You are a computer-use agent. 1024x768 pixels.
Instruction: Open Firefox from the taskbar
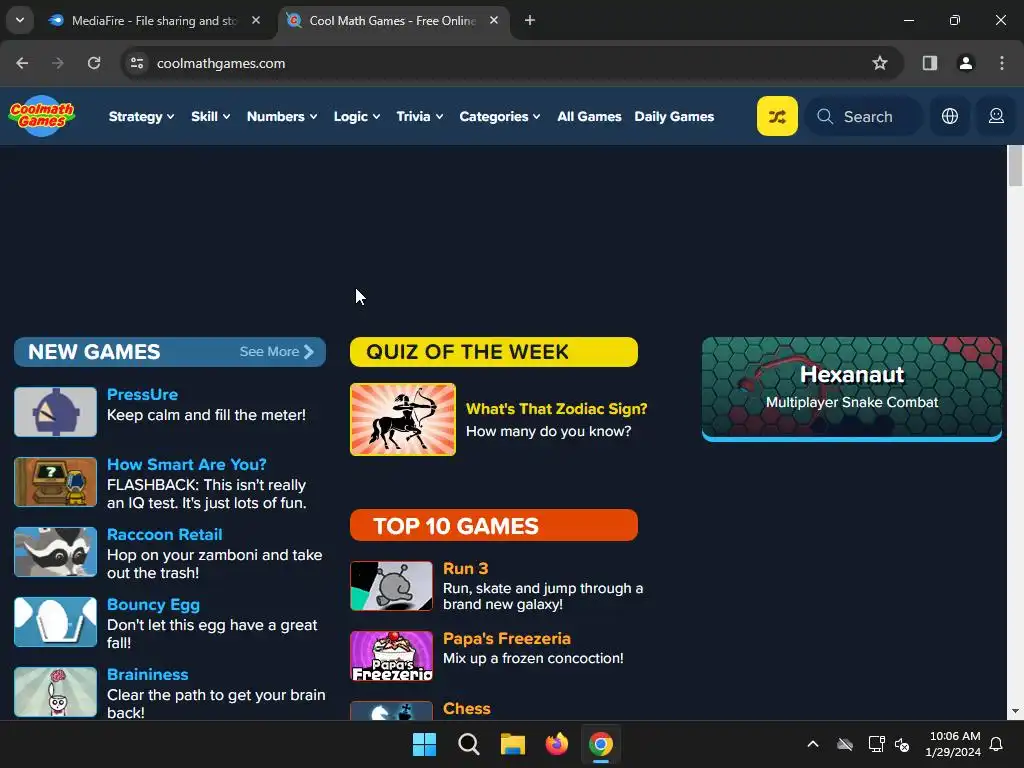[556, 744]
